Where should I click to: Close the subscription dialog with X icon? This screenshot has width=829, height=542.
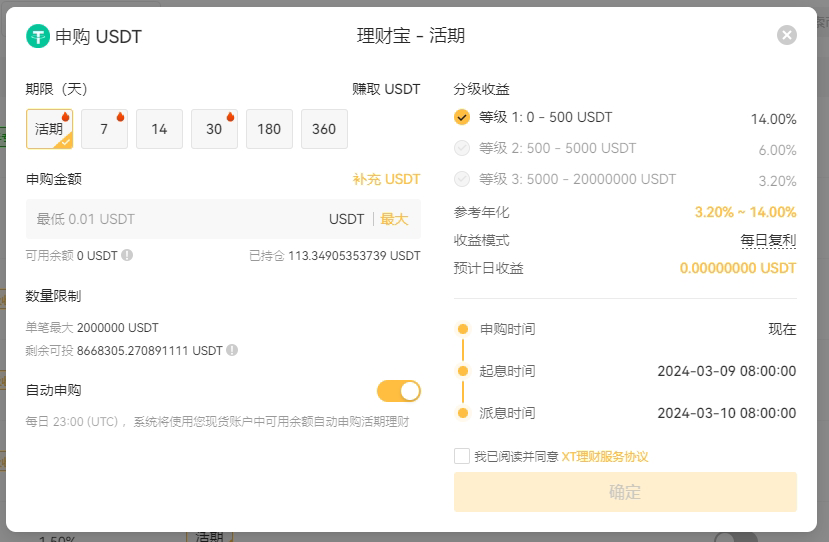click(787, 35)
